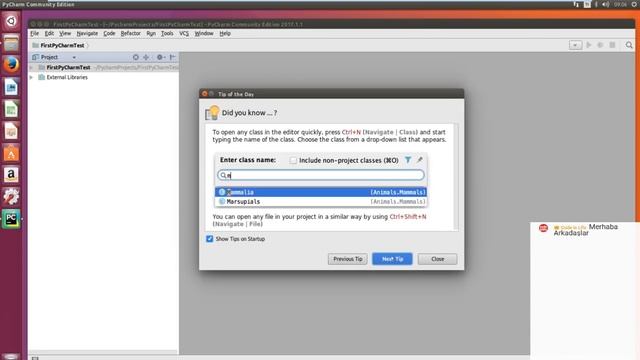This screenshot has height=360, width=640.
Task: Click the Close button in tip dialog
Action: 438,259
